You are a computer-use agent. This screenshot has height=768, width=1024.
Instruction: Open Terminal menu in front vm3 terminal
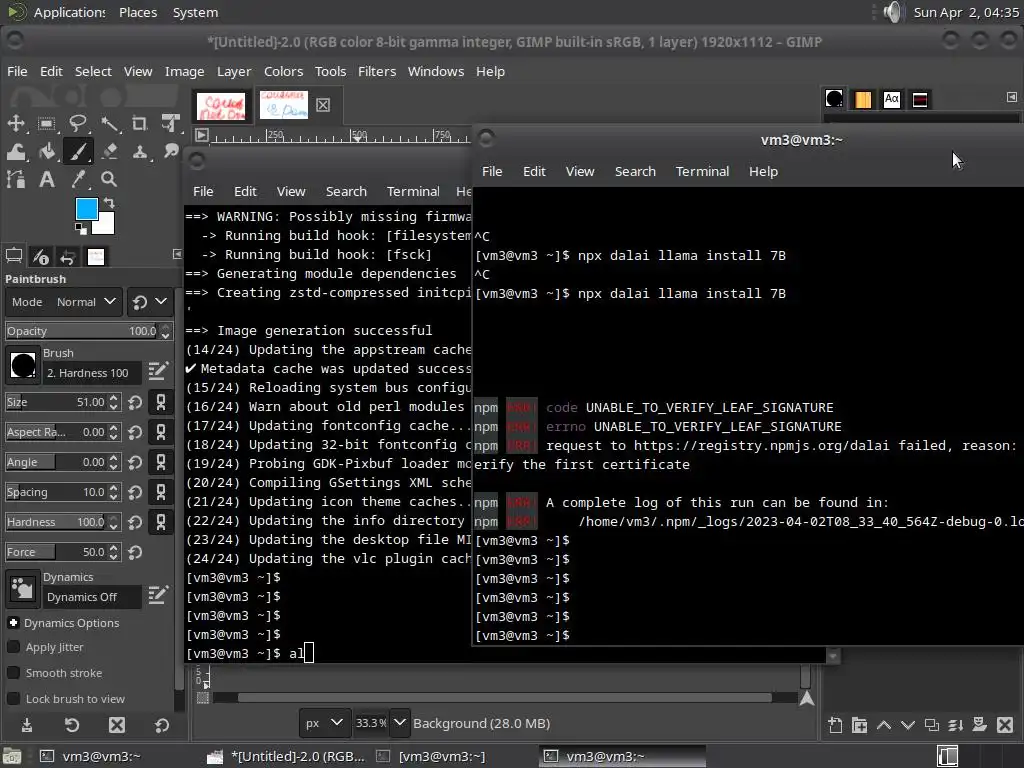tap(702, 171)
